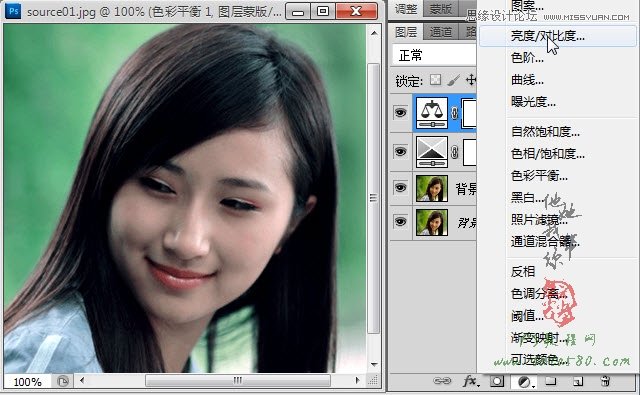Choose 色相/饱和度... from the menu
The width and height of the screenshot is (640, 395).
point(548,154)
